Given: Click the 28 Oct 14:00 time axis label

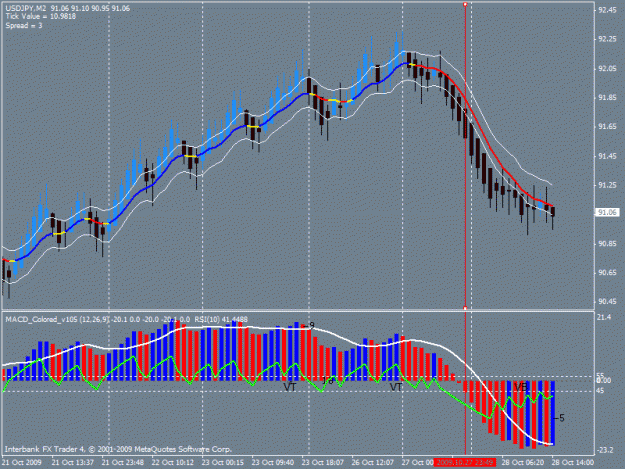Looking at the screenshot, I should pos(573,463).
